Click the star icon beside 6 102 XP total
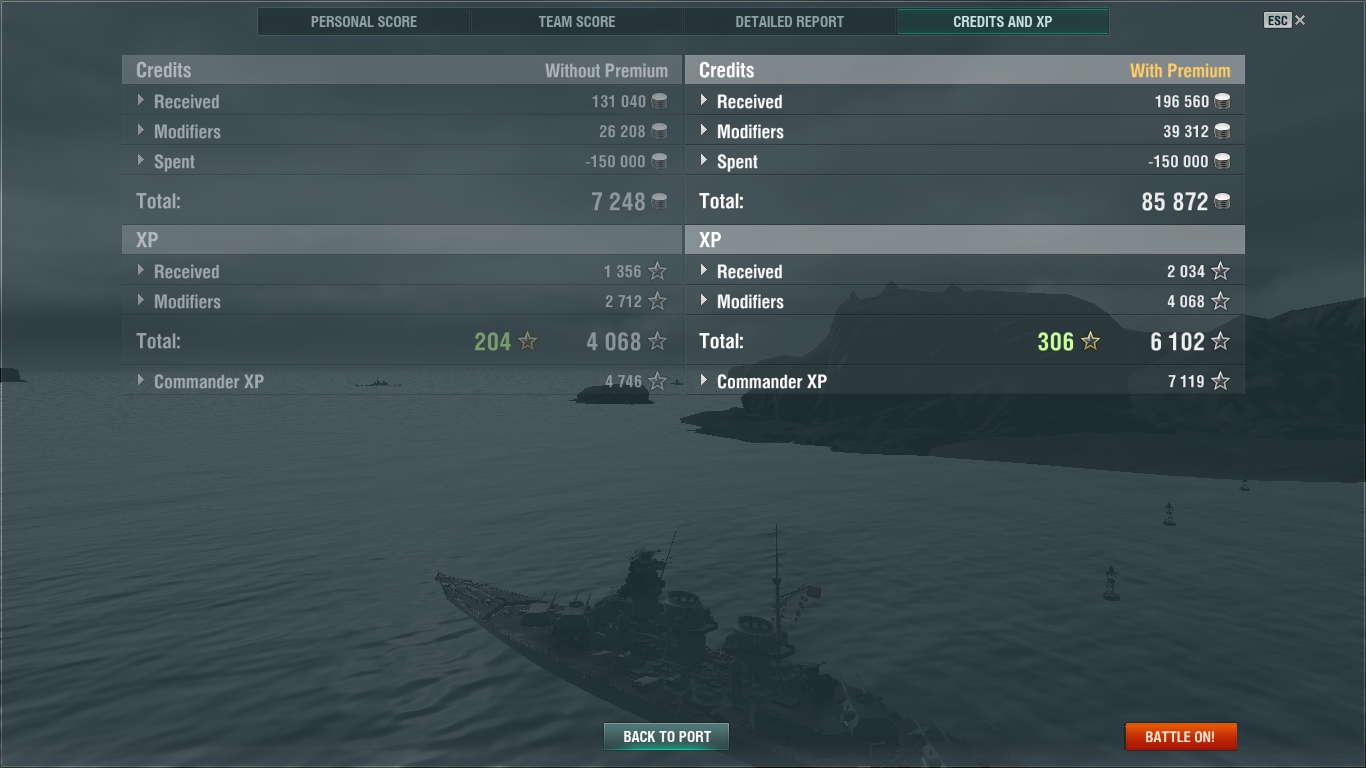The height and width of the screenshot is (768, 1366). pyautogui.click(x=1220, y=341)
